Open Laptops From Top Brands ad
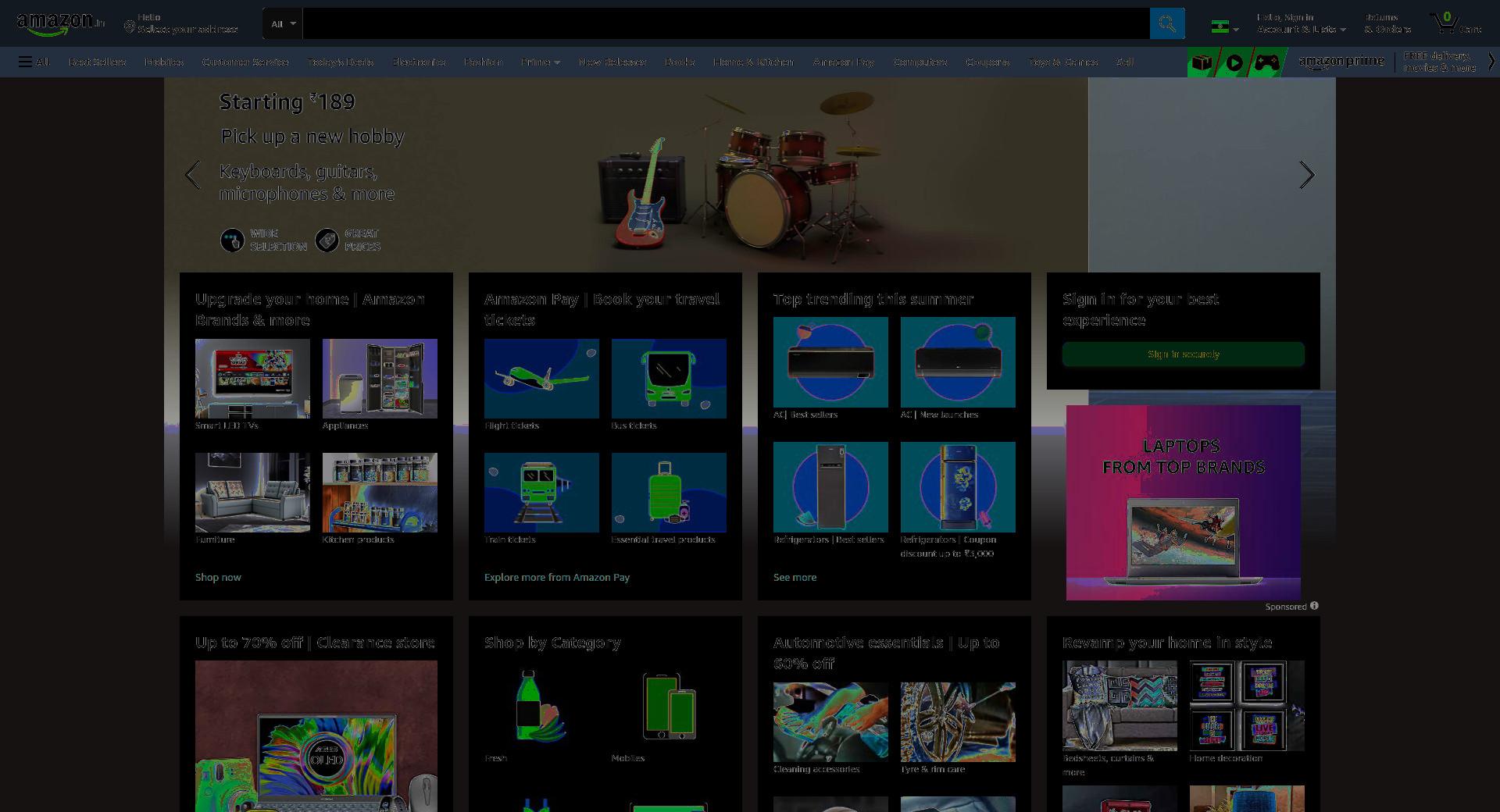1500x812 pixels. tap(1184, 503)
